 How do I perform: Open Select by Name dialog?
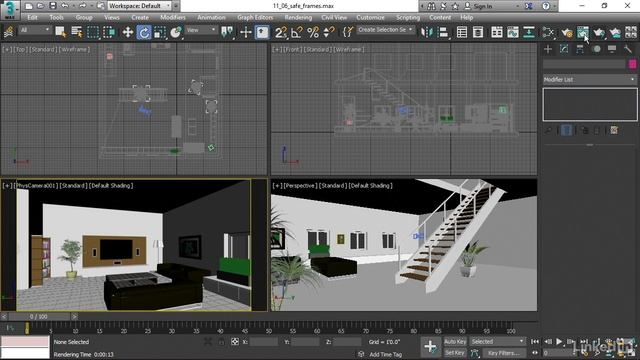coord(76,32)
